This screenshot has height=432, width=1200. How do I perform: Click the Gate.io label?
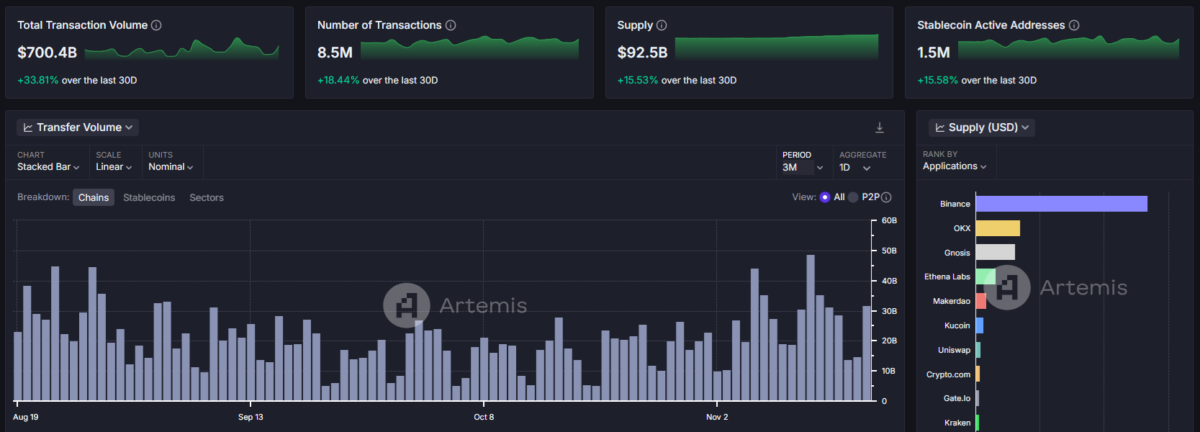click(956, 398)
